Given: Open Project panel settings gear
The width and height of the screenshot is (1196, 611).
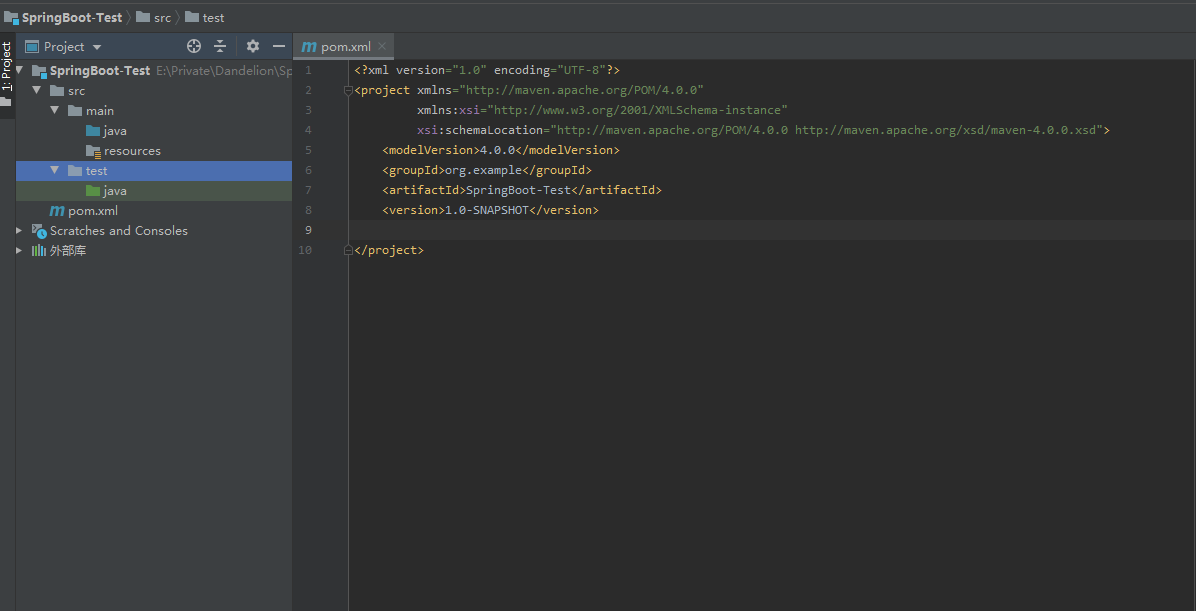Looking at the screenshot, I should [x=252, y=46].
